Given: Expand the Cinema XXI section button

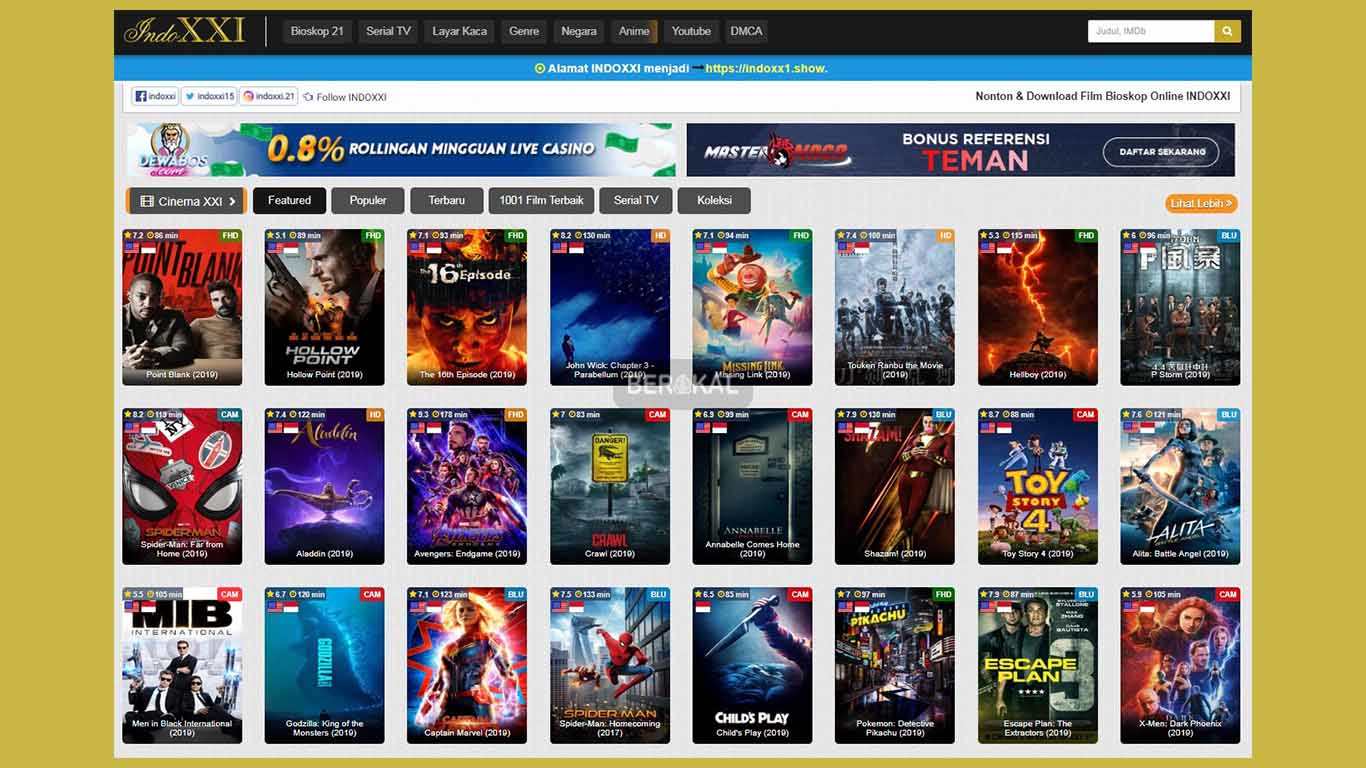Looking at the screenshot, I should 187,201.
